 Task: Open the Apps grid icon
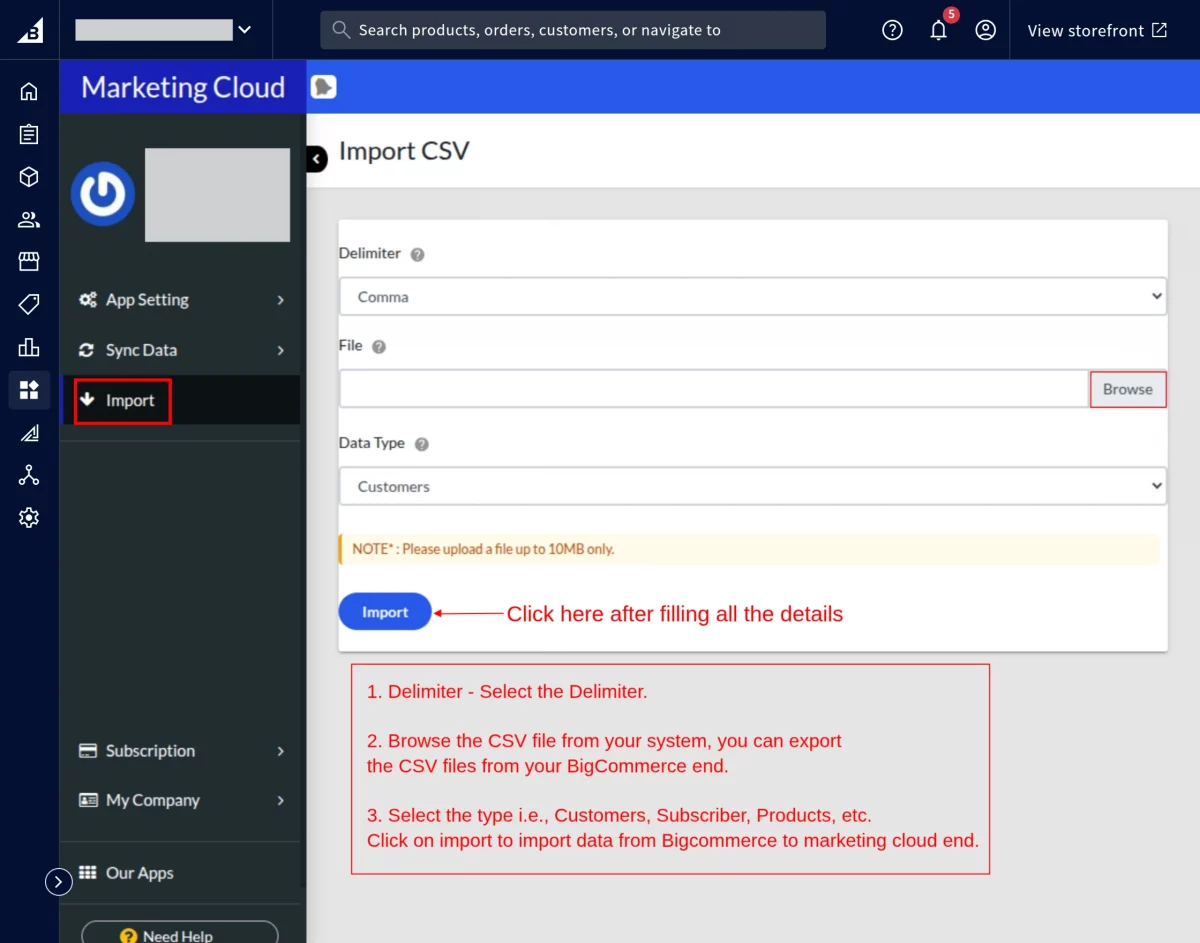(29, 390)
